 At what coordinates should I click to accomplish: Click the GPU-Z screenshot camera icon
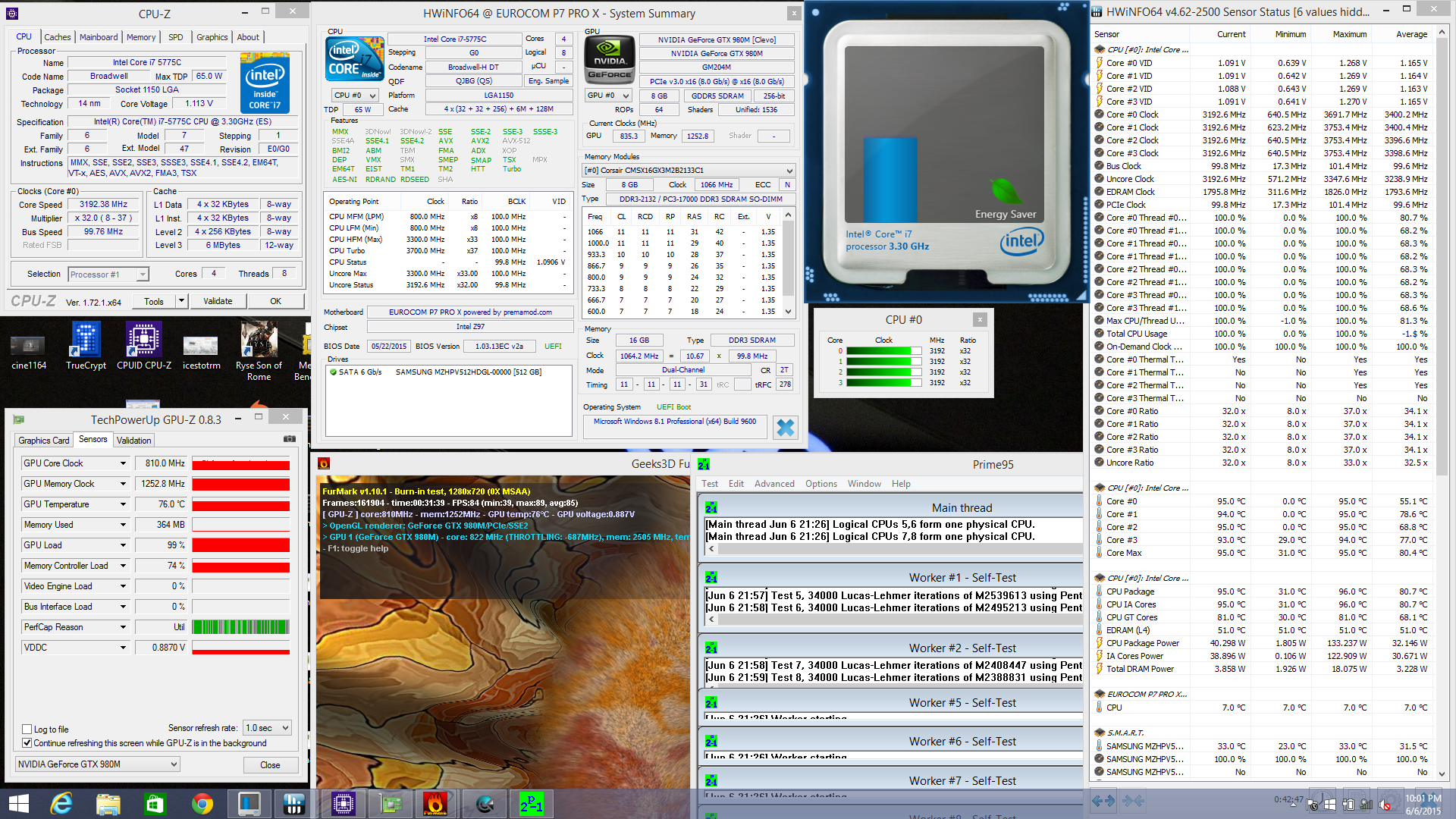289,439
